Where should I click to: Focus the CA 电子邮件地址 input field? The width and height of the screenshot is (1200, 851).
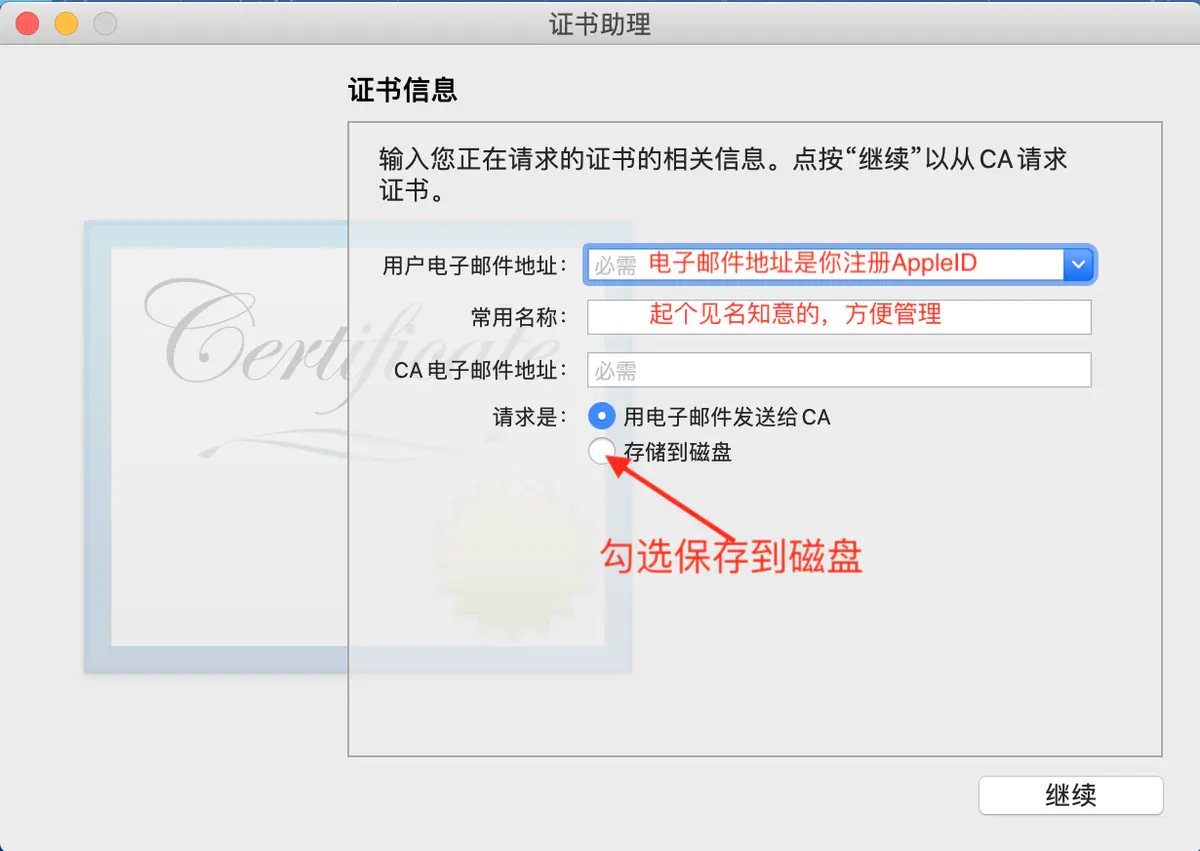[839, 370]
